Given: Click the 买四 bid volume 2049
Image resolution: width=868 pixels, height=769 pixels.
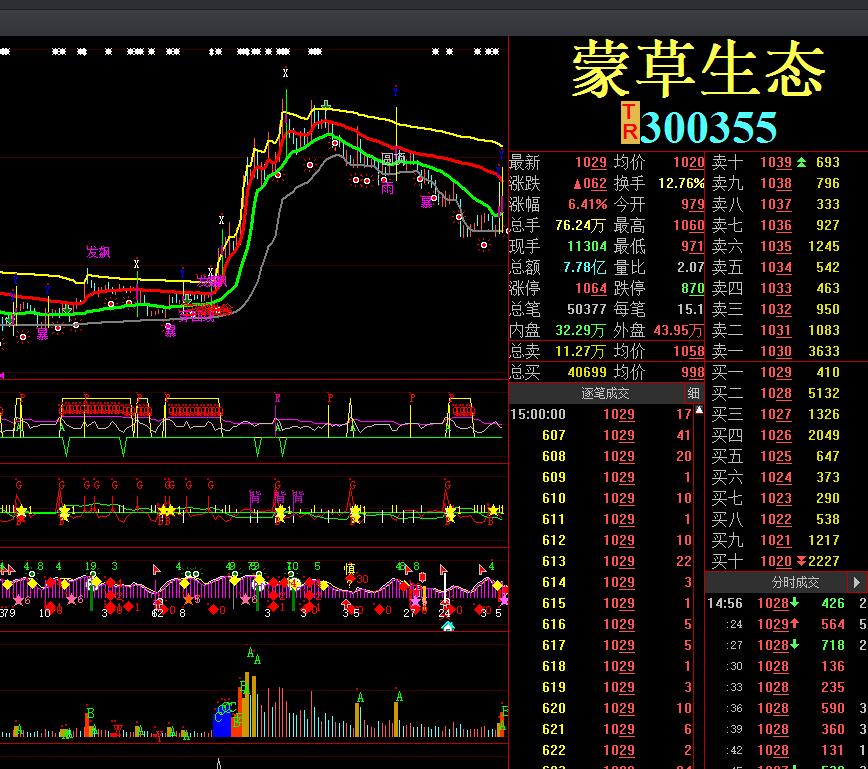Looking at the screenshot, I should [x=824, y=436].
